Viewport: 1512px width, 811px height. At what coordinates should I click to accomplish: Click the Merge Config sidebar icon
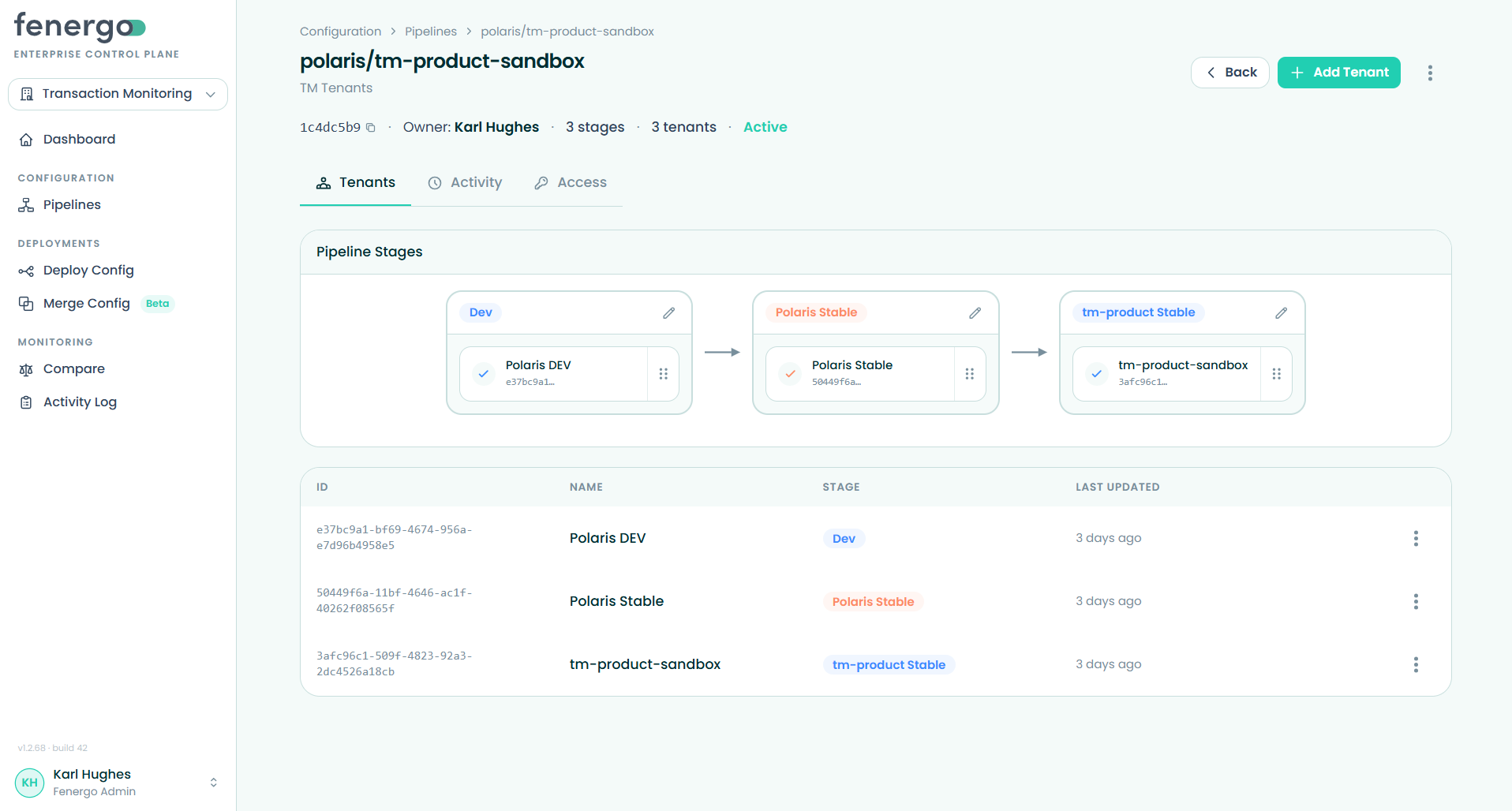pyautogui.click(x=26, y=304)
